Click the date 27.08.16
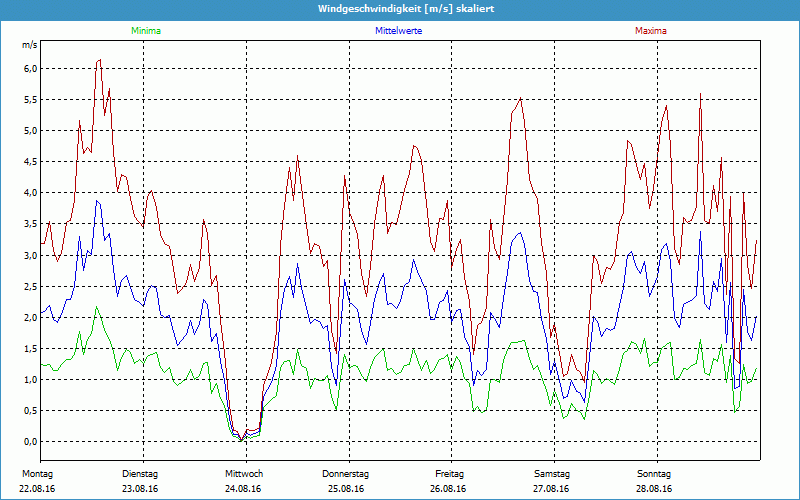 (551, 489)
